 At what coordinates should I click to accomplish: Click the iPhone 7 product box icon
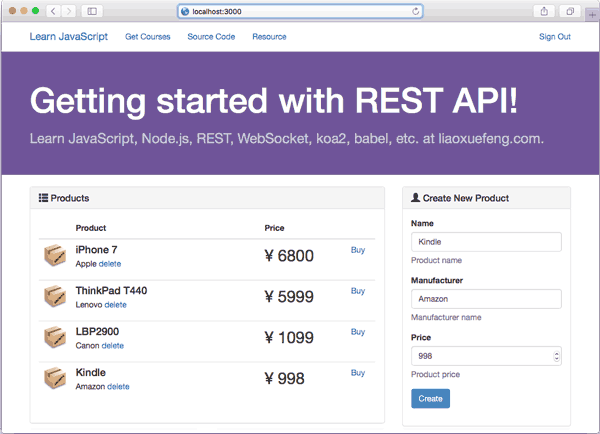pyautogui.click(x=54, y=256)
